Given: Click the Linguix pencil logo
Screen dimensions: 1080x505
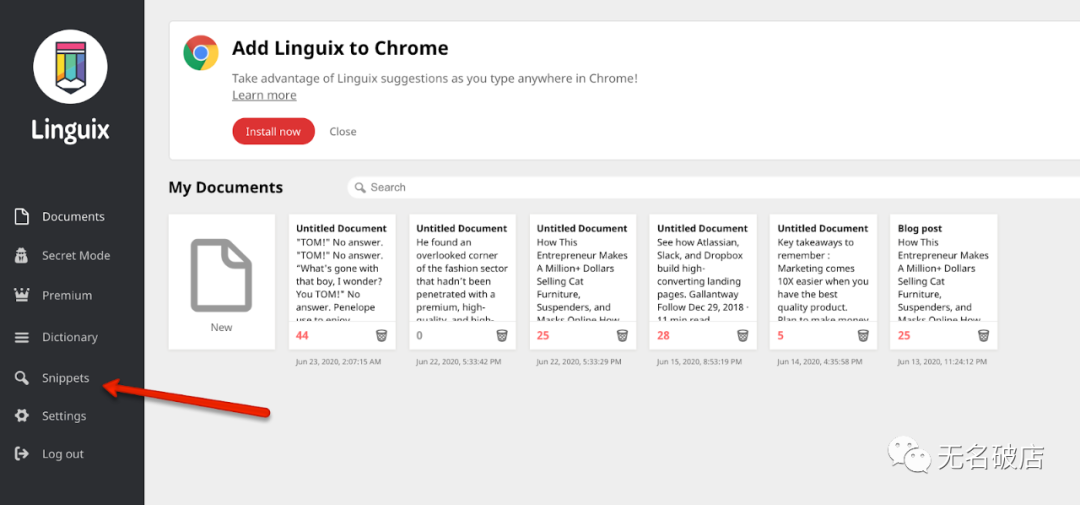Looking at the screenshot, I should tap(70, 66).
